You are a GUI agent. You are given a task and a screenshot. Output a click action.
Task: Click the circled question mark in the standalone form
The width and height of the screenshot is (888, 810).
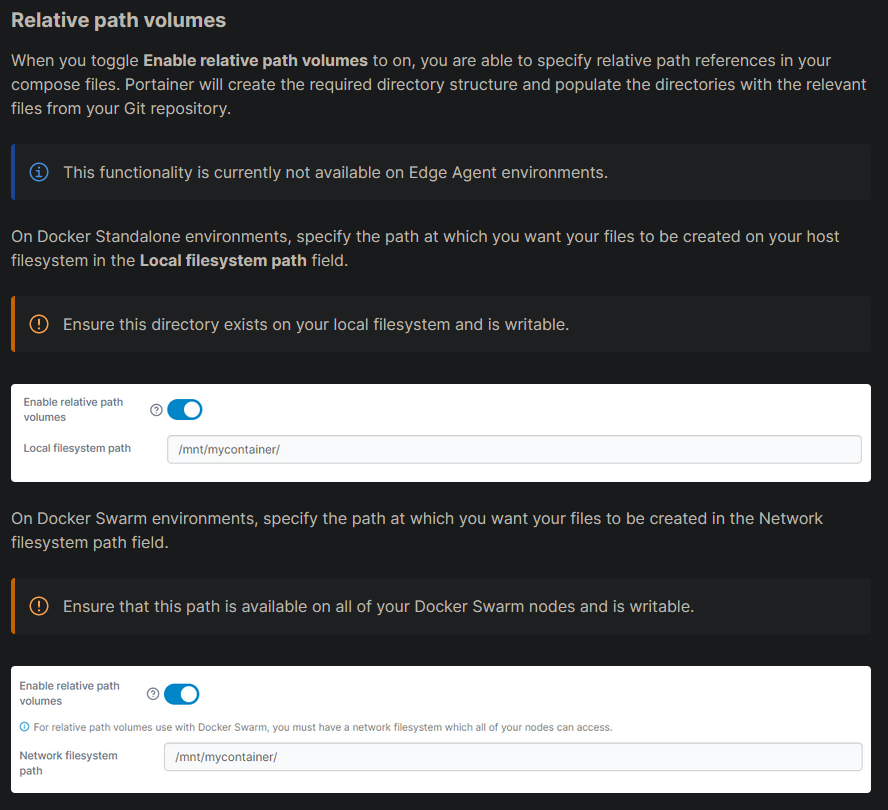156,409
